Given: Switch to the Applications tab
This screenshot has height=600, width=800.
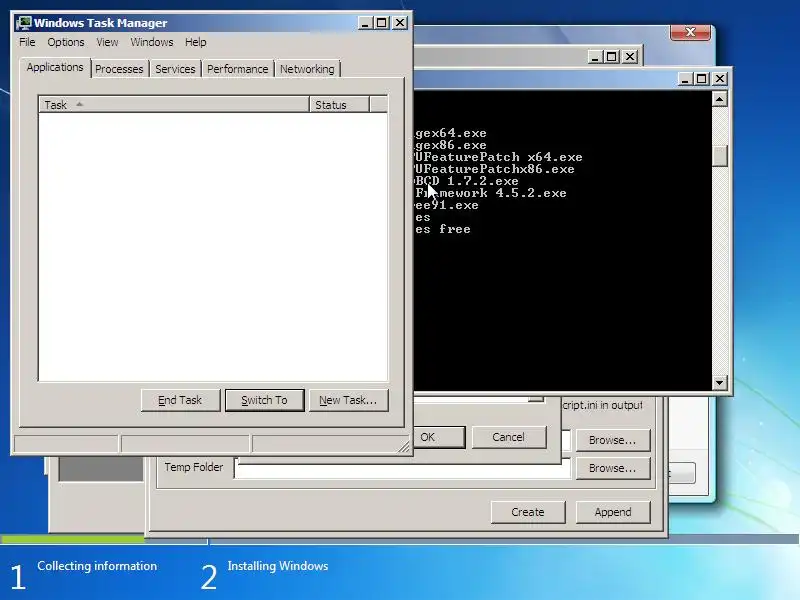Looking at the screenshot, I should tap(55, 67).
